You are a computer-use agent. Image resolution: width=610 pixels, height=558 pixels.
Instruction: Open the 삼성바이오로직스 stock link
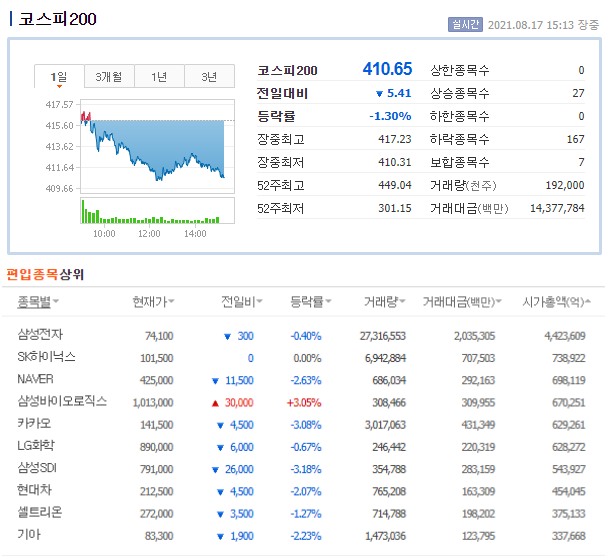[62, 401]
